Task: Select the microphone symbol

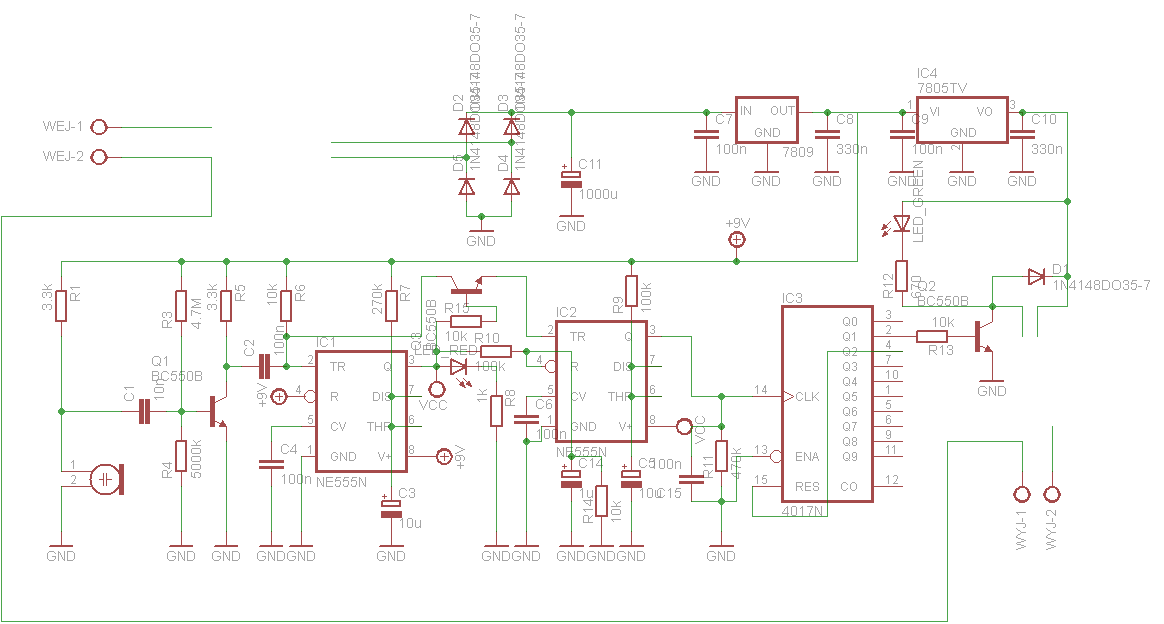Action: click(106, 479)
